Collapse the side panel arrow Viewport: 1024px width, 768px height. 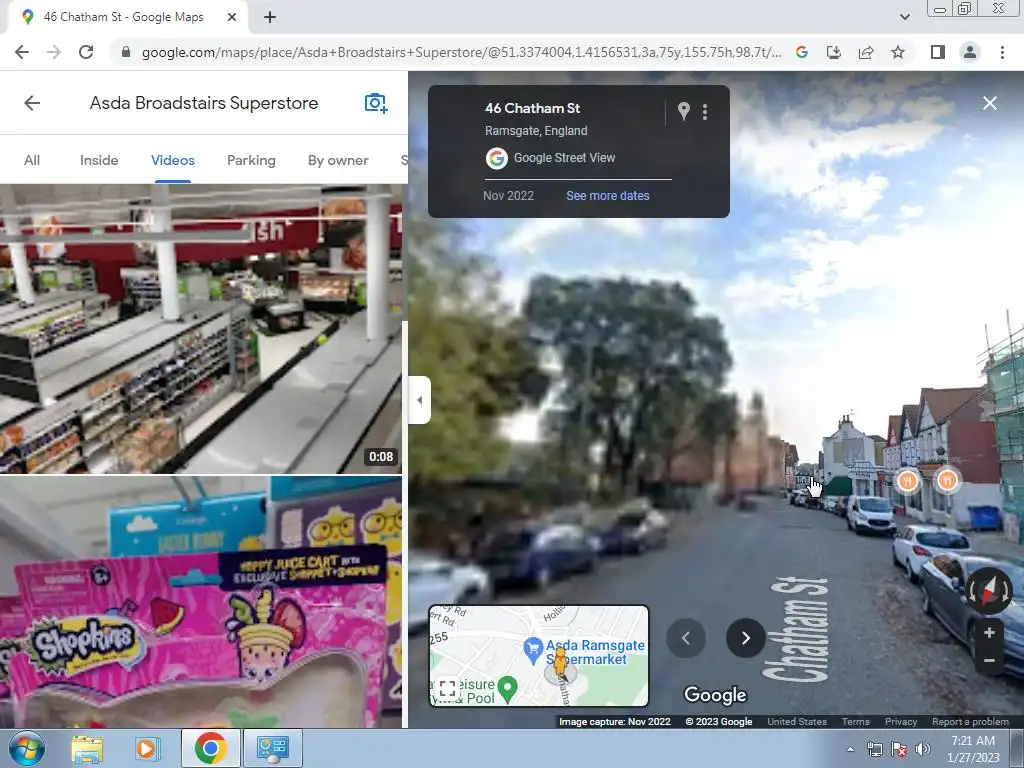(419, 400)
